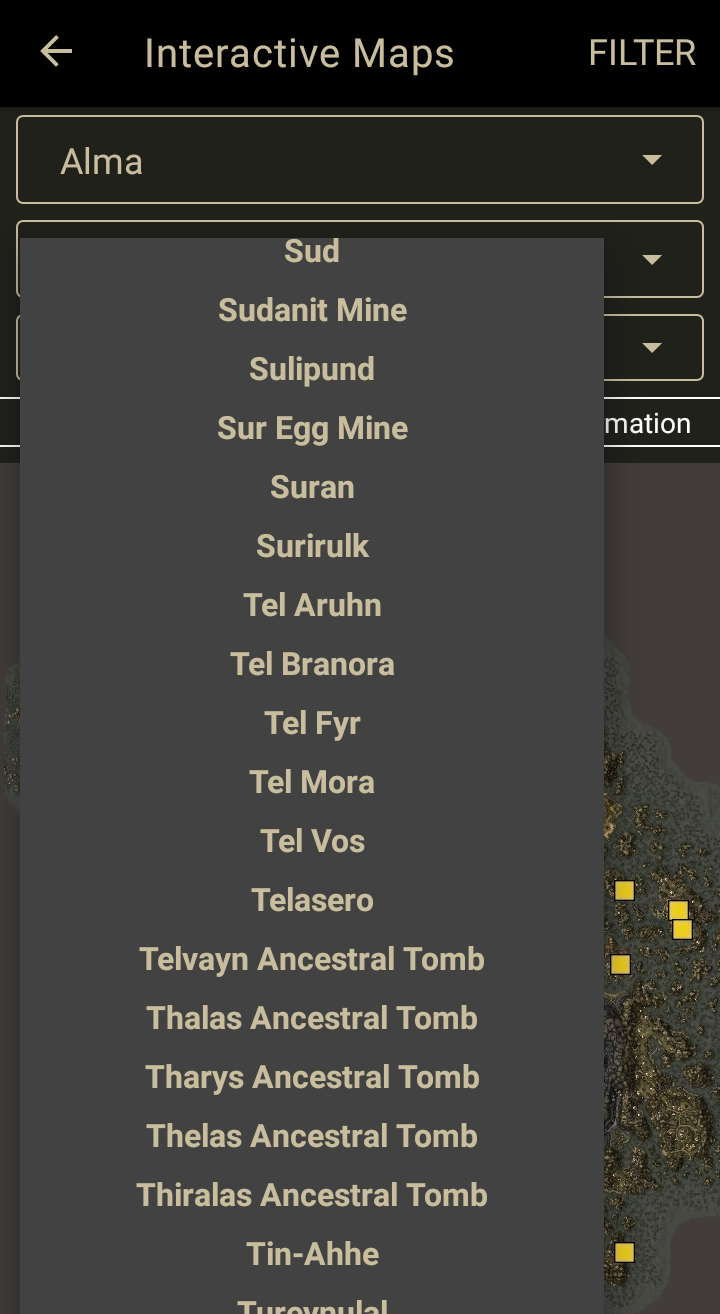720x1314 pixels.
Task: Choose Tel Mora in list
Action: [x=312, y=782]
